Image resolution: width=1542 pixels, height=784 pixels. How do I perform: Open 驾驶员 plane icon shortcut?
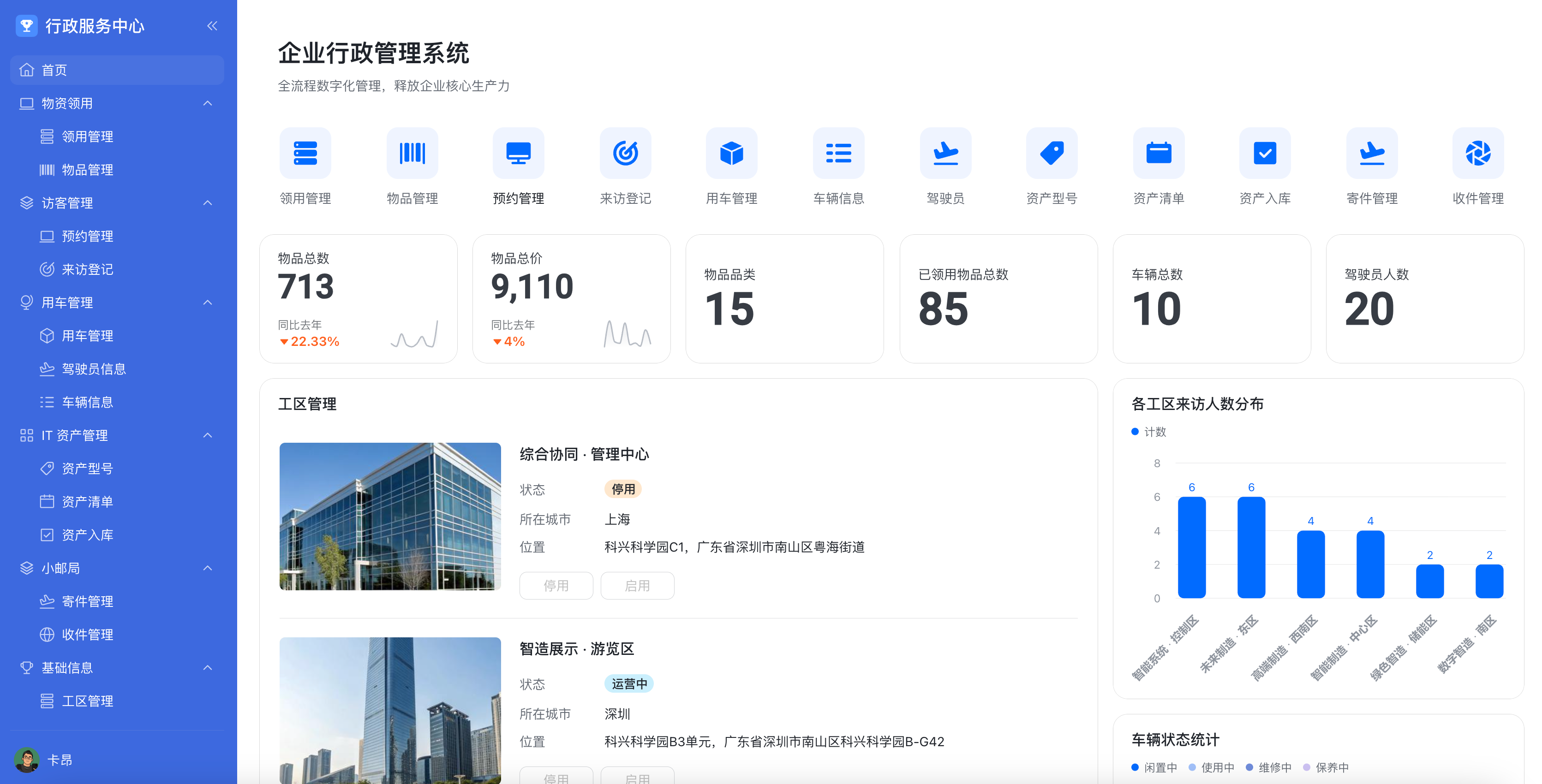pyautogui.click(x=945, y=153)
